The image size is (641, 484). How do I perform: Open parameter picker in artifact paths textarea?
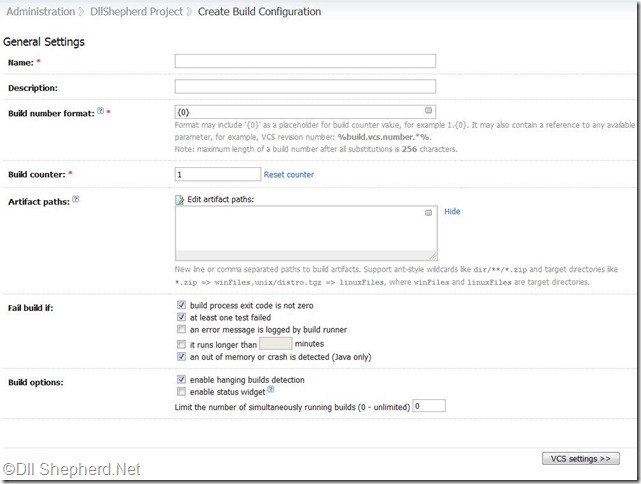coord(428,213)
